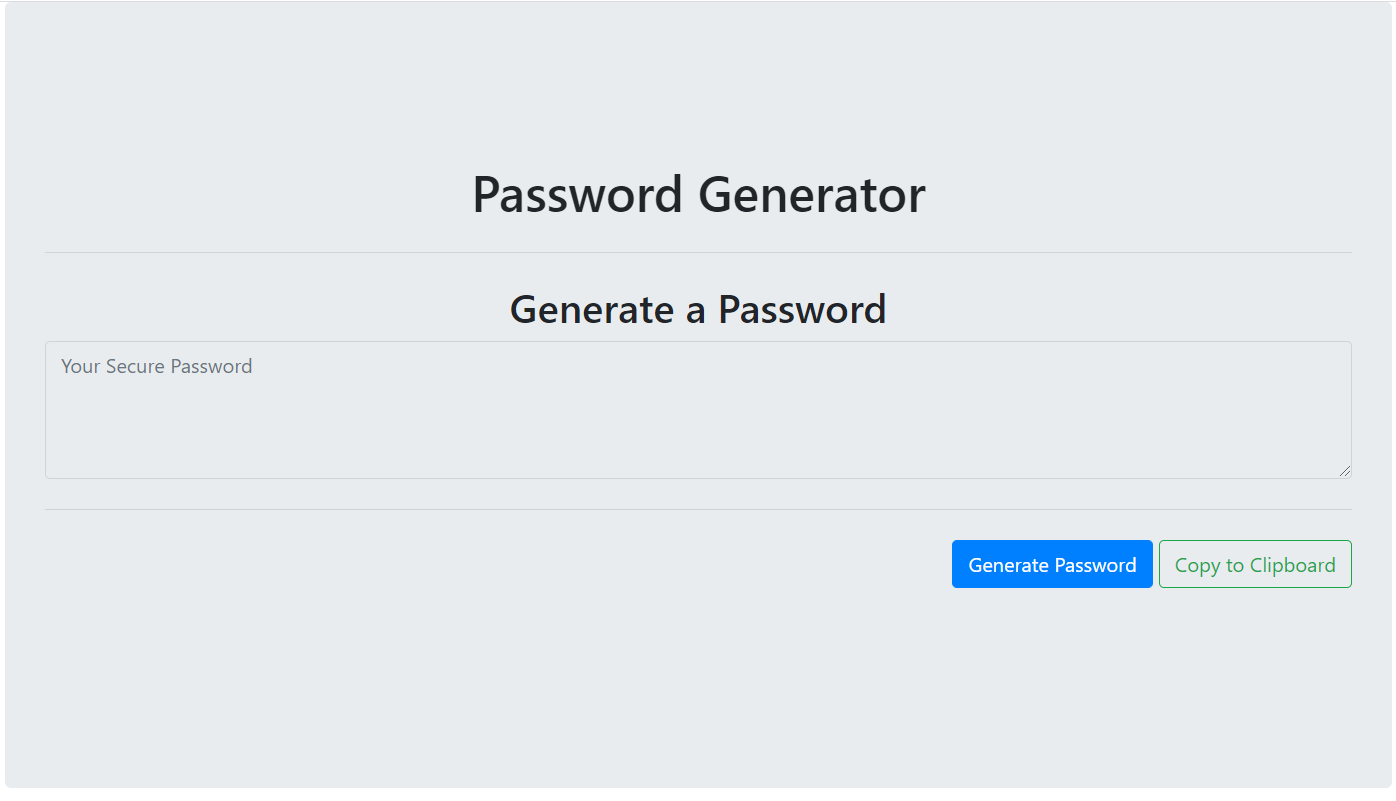
Task: Click the word Clipboard on the green button
Action: [1292, 565]
